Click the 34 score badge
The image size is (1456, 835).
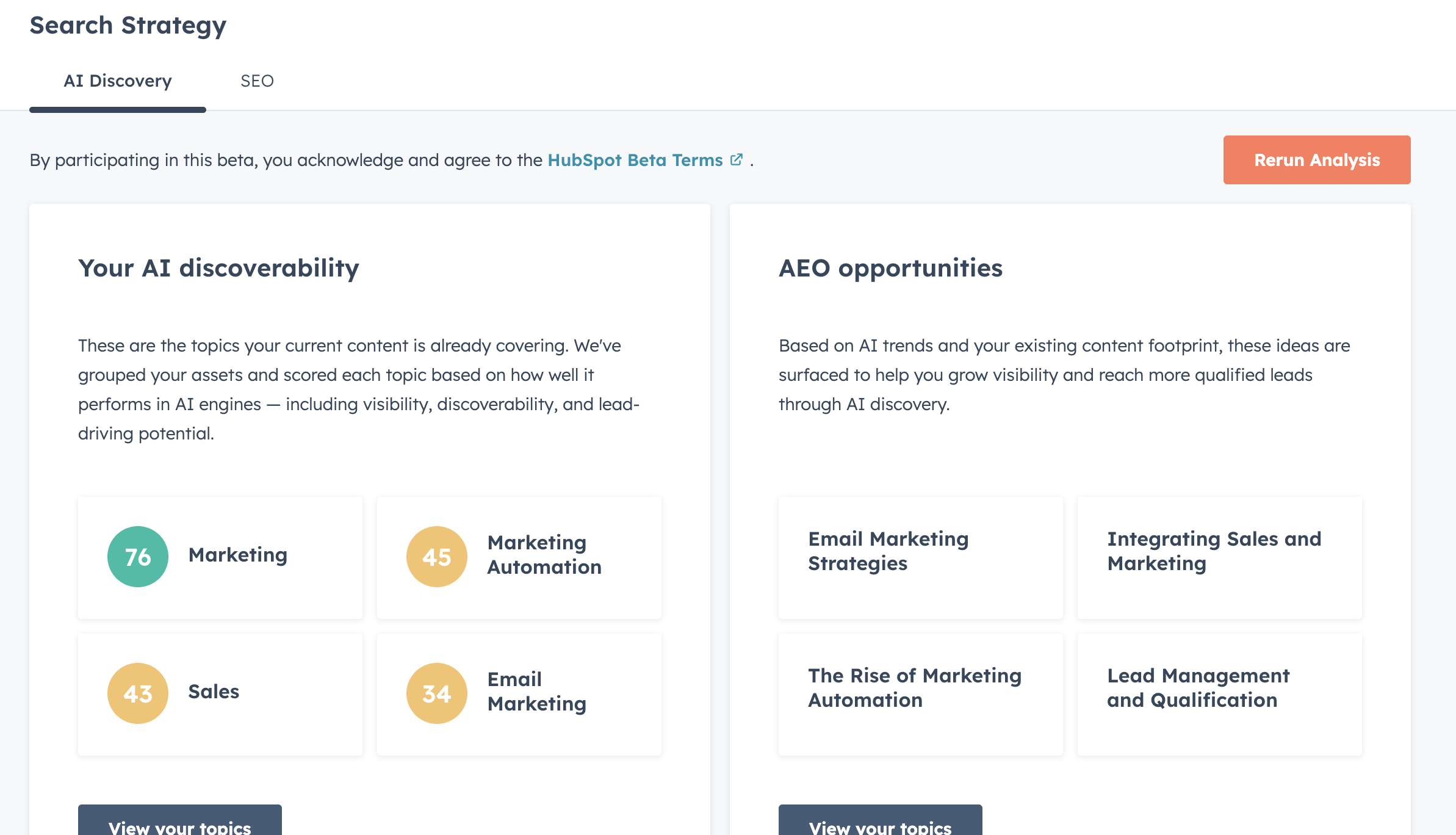tap(437, 693)
